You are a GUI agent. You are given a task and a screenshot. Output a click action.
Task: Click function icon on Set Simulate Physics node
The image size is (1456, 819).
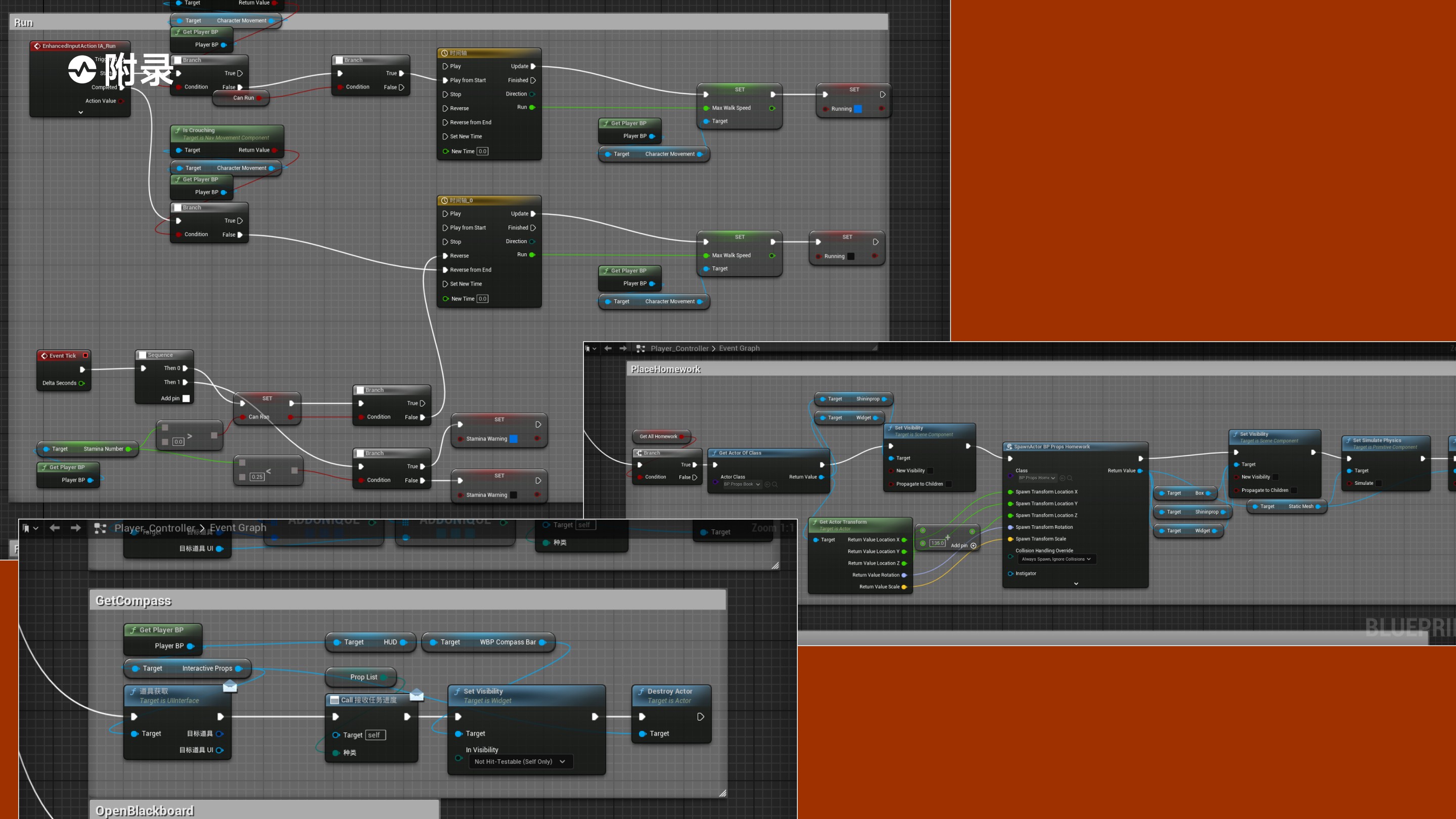(x=1348, y=440)
